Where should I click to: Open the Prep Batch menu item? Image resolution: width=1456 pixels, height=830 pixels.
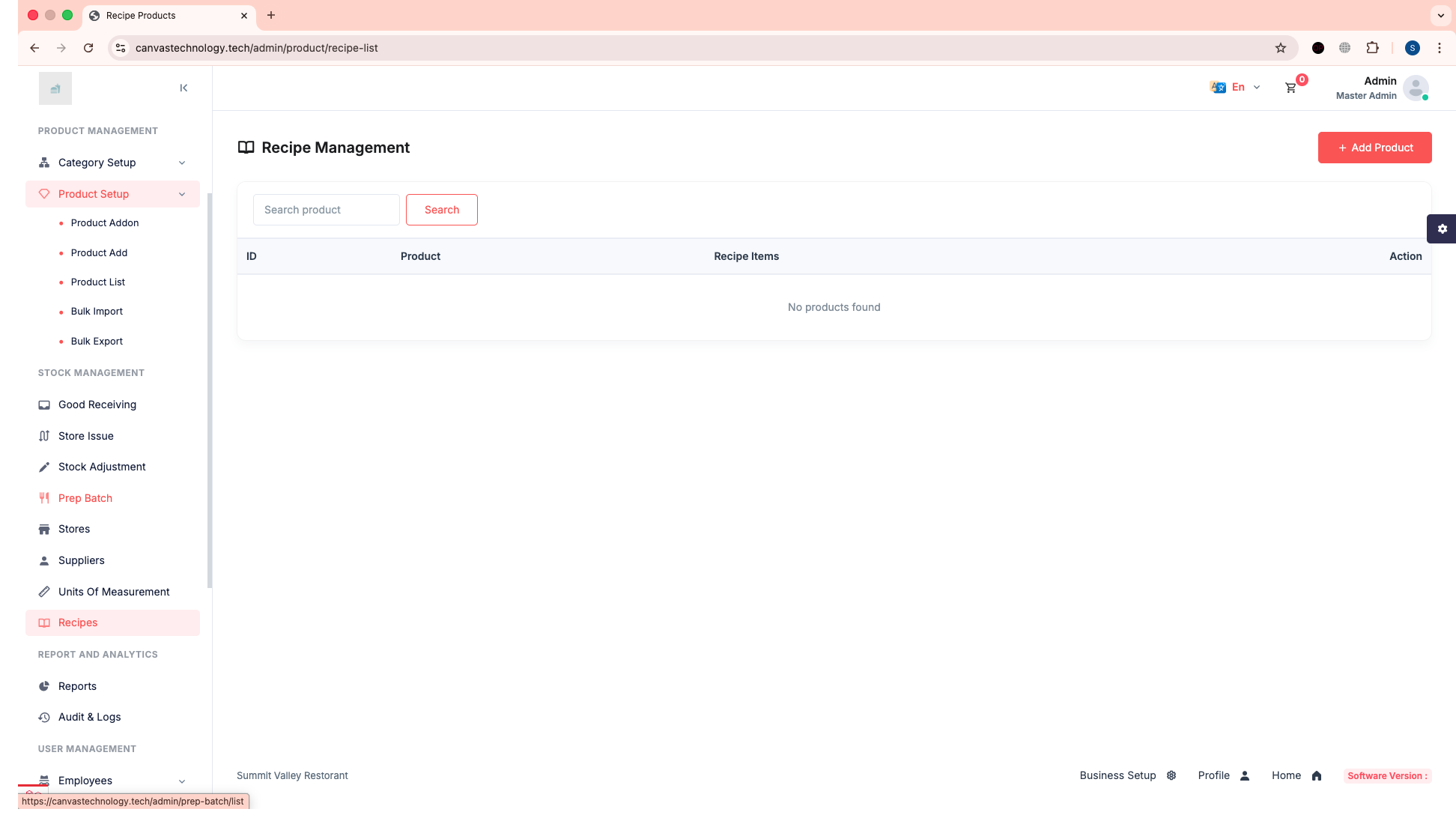coord(85,498)
